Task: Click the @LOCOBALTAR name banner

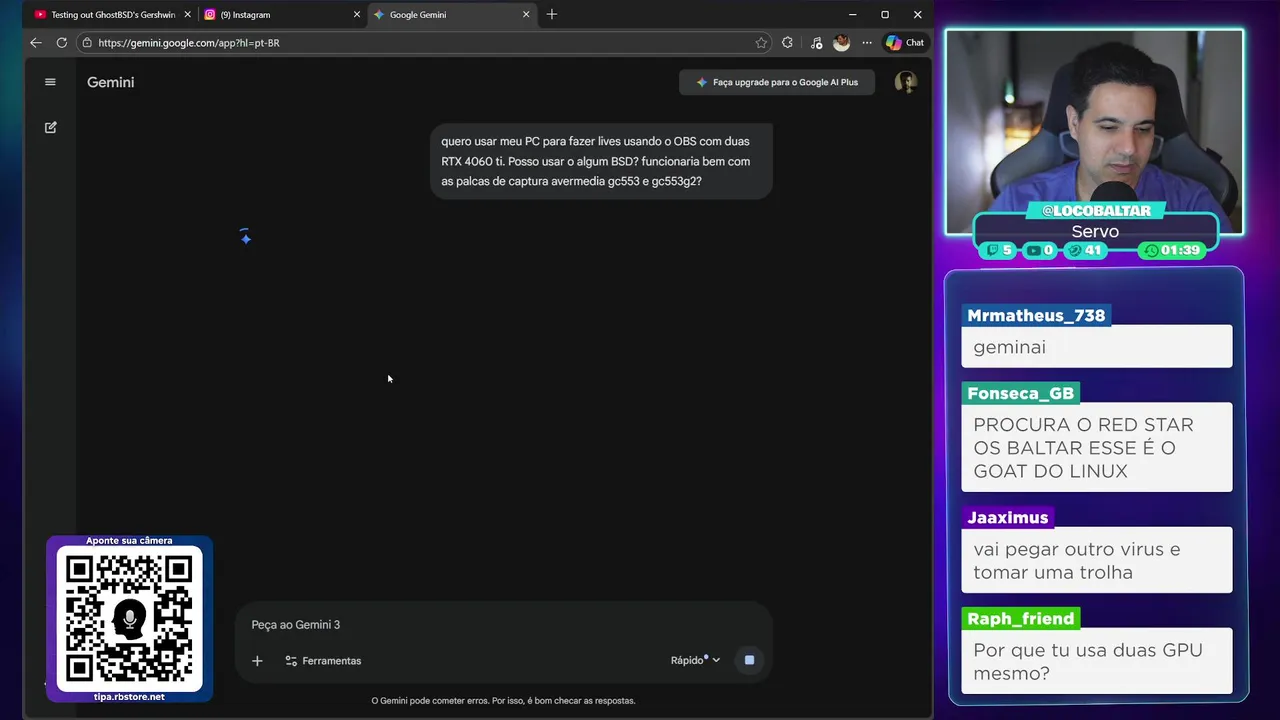Action: point(1095,210)
